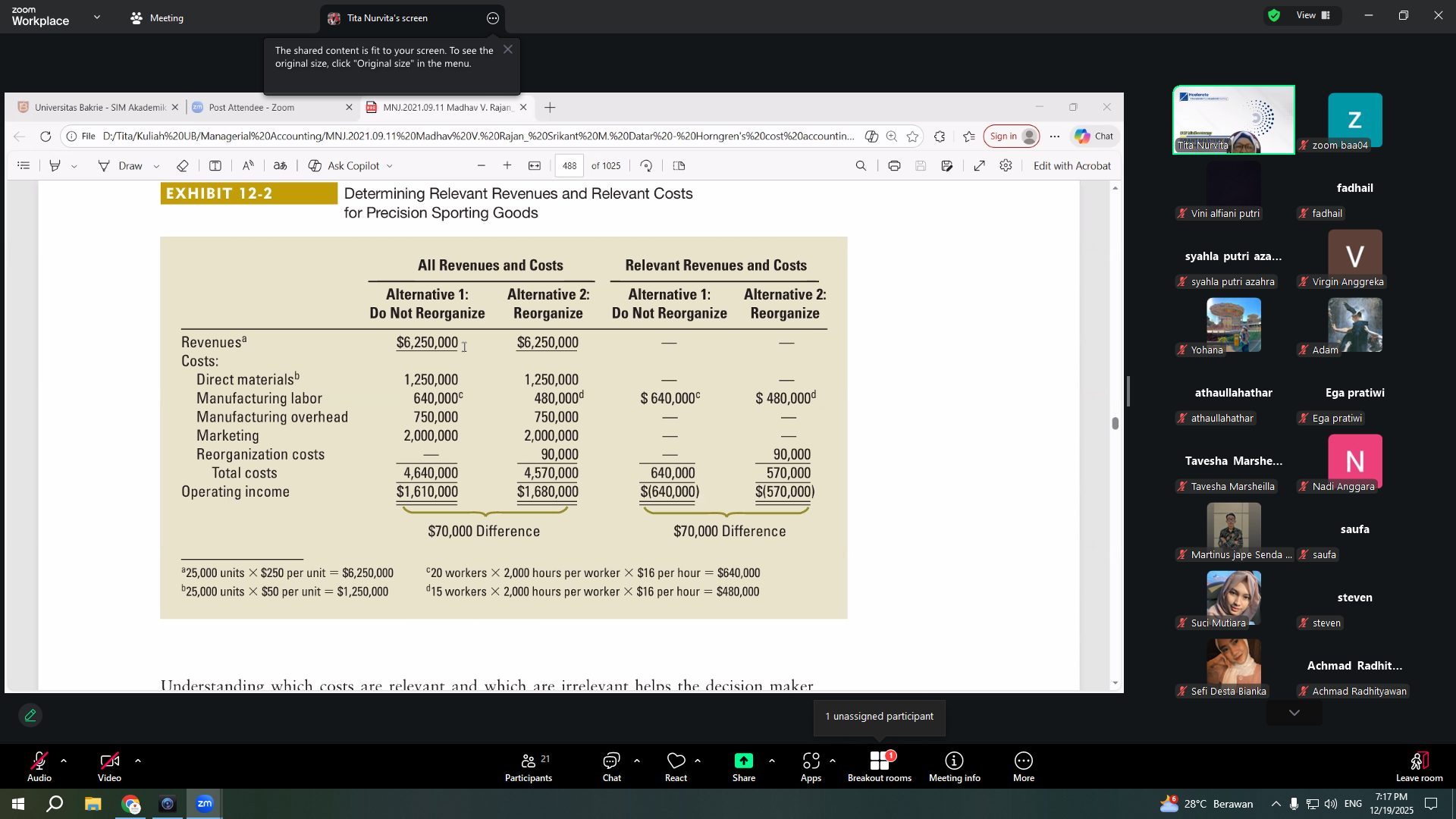1456x819 pixels.
Task: Click the Read aloud icon
Action: 248,165
